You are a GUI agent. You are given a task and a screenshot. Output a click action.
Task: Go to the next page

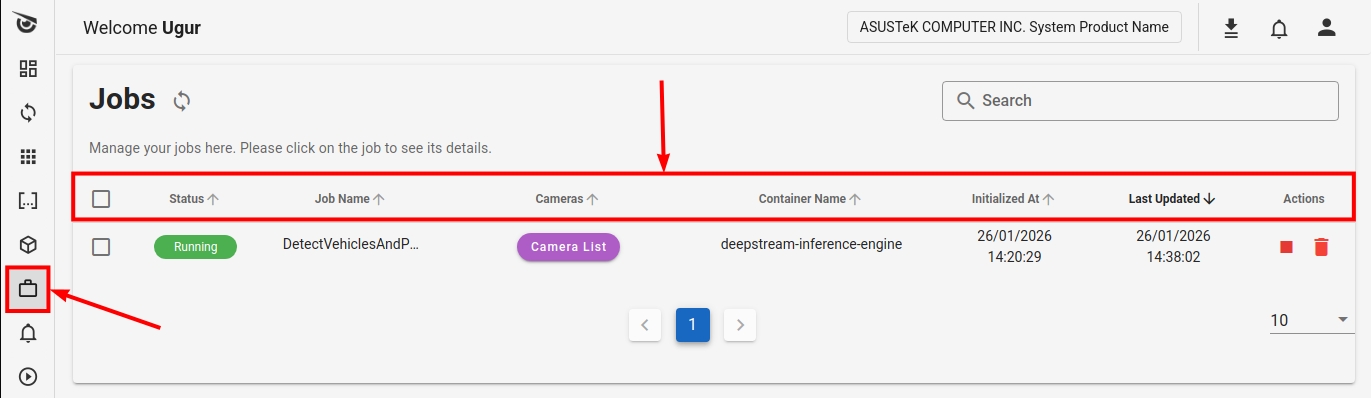[740, 325]
